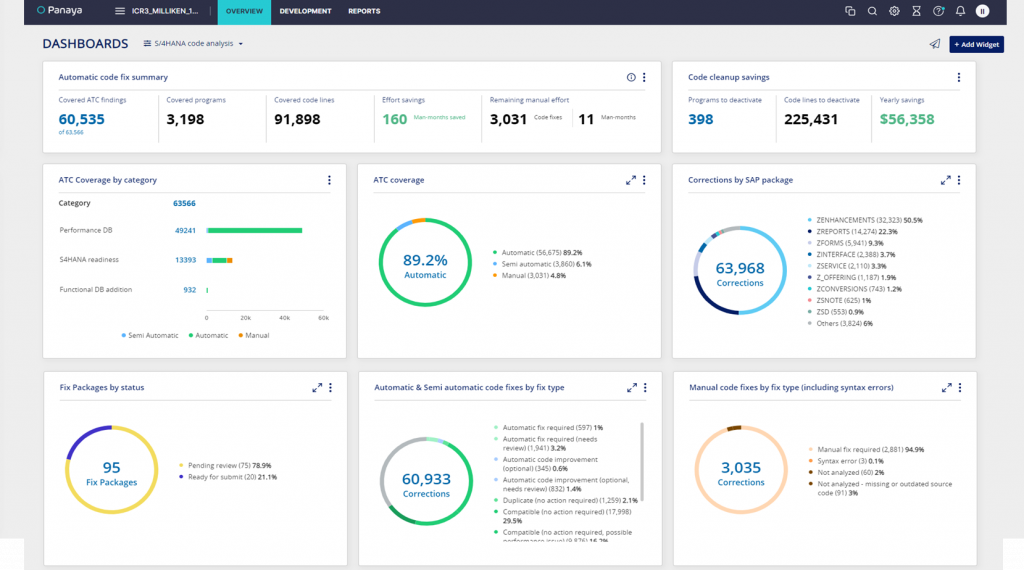The width and height of the screenshot is (1024, 570).
Task: Open the search icon in top bar
Action: [x=872, y=11]
